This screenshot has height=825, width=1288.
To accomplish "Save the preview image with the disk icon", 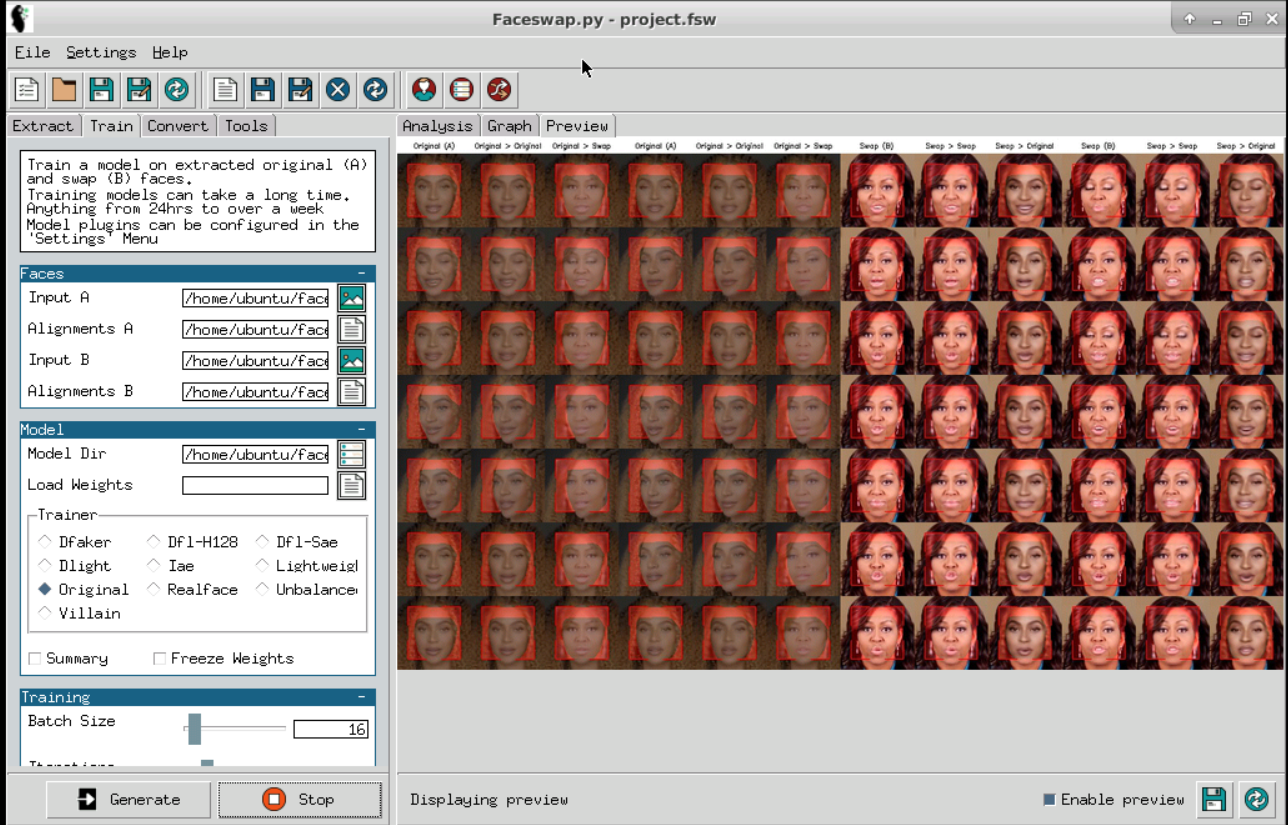I will [x=1214, y=799].
